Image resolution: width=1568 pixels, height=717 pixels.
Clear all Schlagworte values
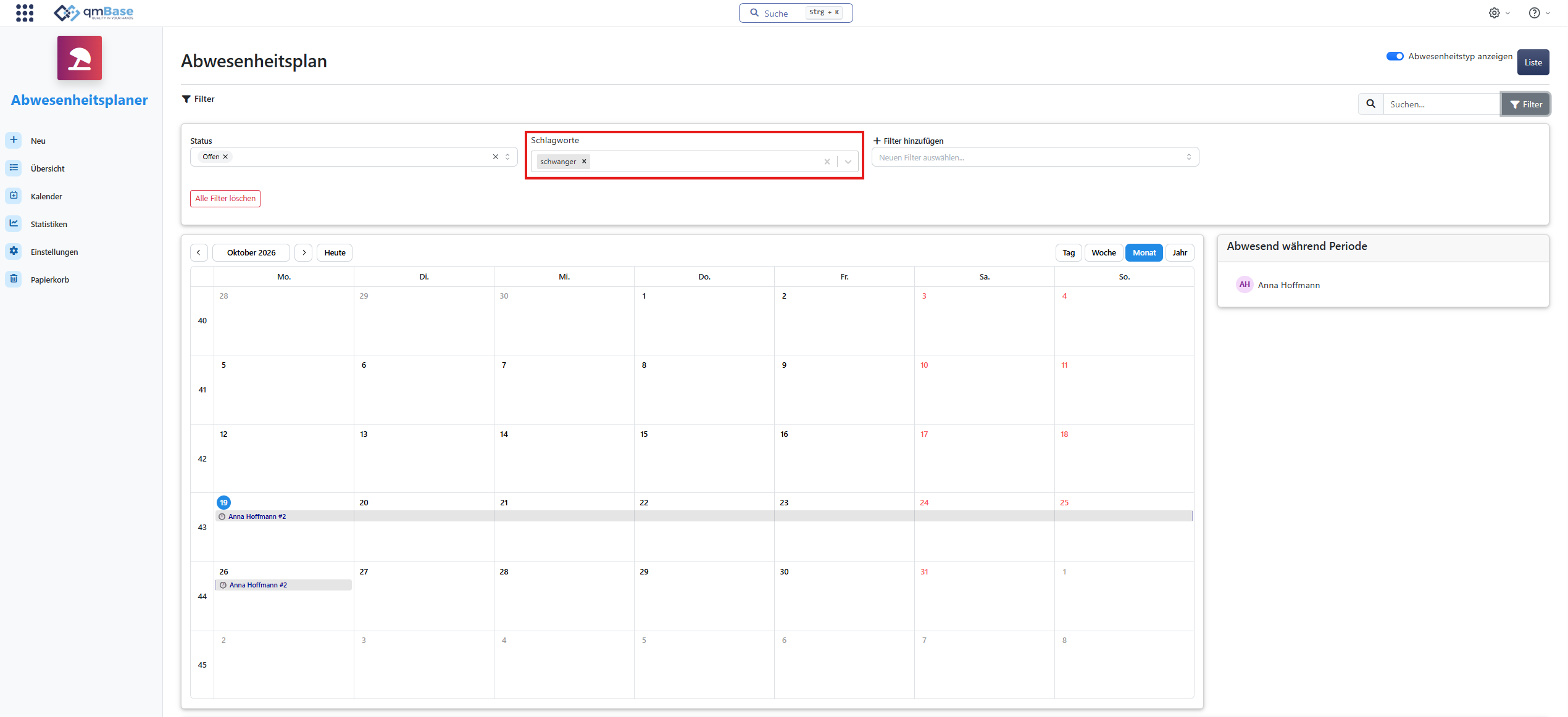[x=827, y=162]
